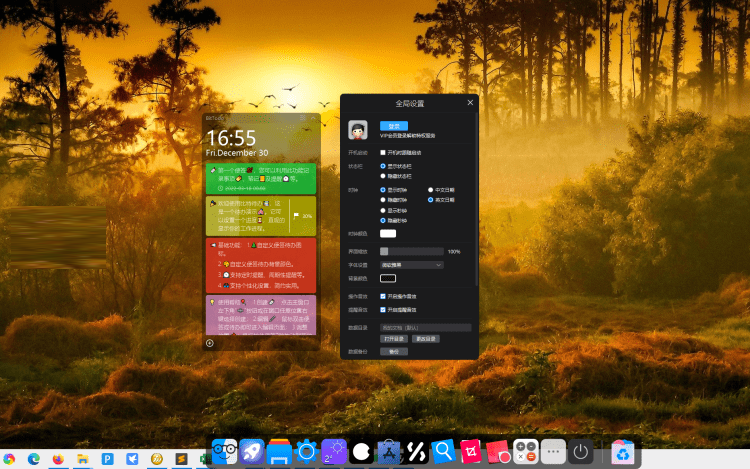Select the 中文日期 radio button
Screen dimensions: 750x469
point(430,190)
